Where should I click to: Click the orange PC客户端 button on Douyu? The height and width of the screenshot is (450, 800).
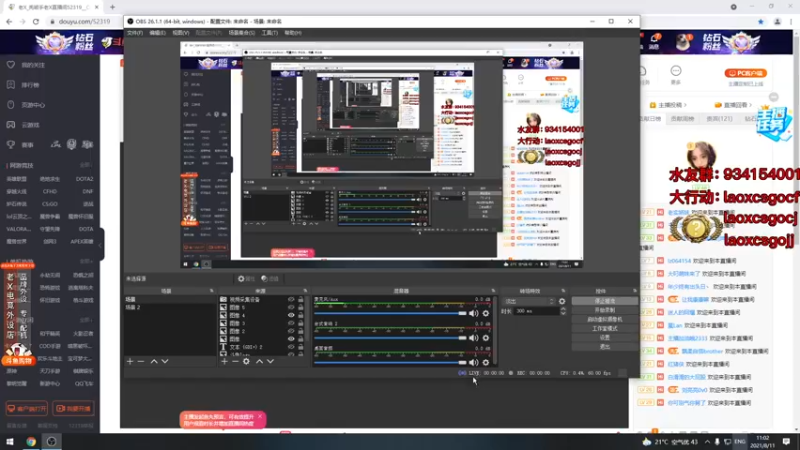coord(745,73)
